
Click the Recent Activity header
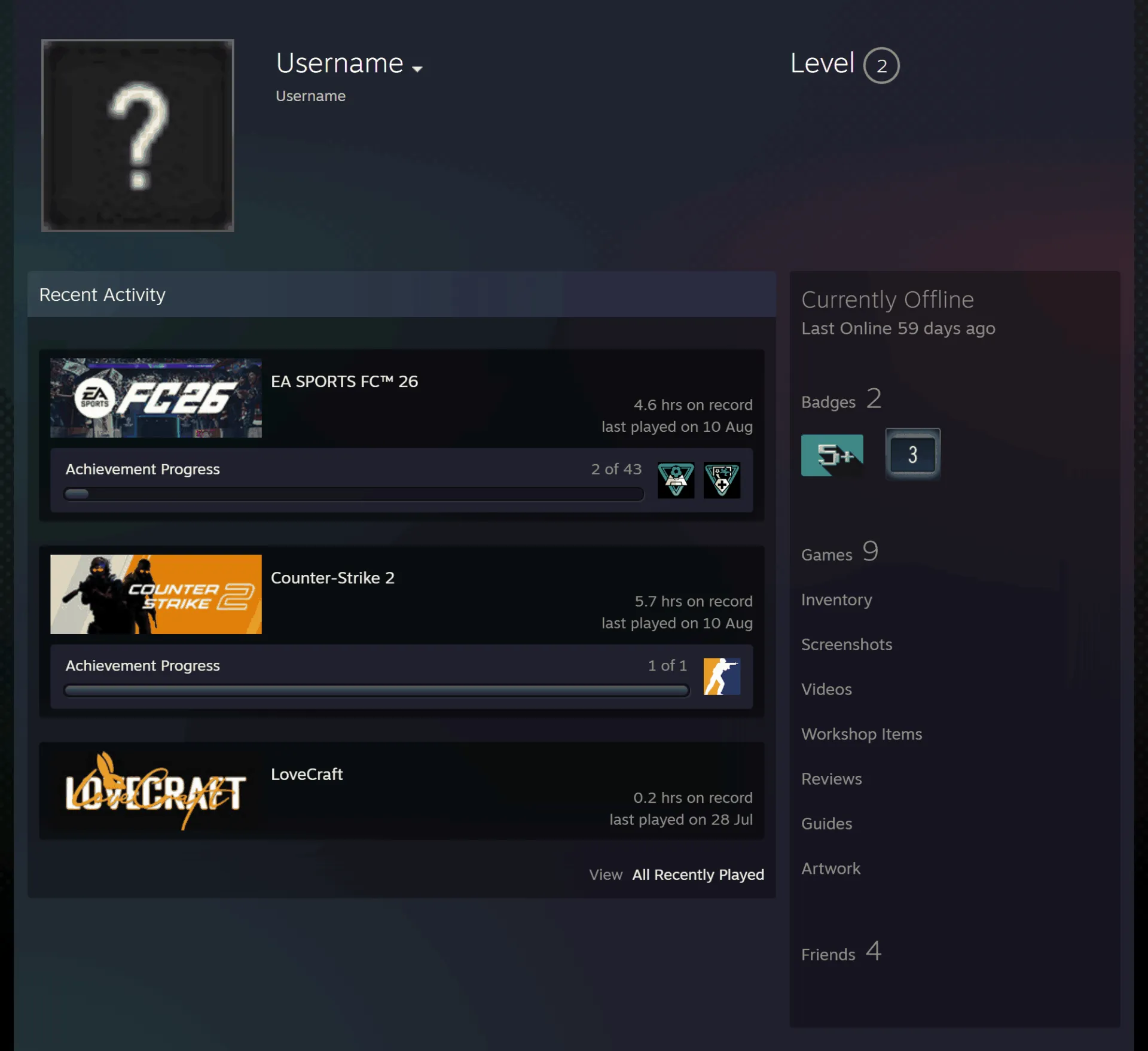click(x=401, y=294)
